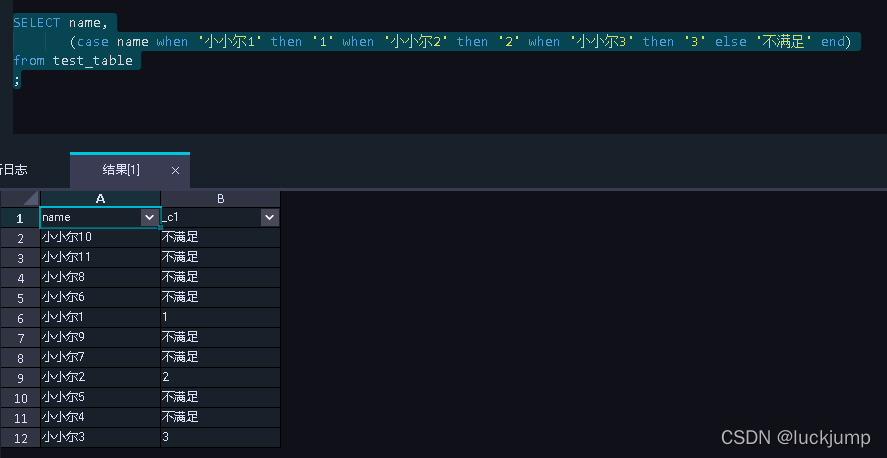The height and width of the screenshot is (458, 887).
Task: Click cell 小小尔5
Action: (101, 398)
